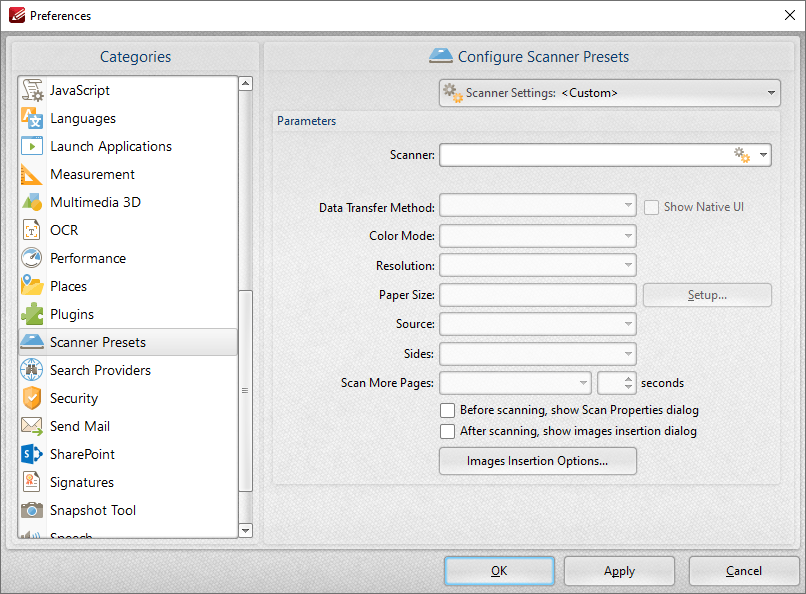The width and height of the screenshot is (806, 594).
Task: Click the Cancel button
Action: (x=743, y=571)
